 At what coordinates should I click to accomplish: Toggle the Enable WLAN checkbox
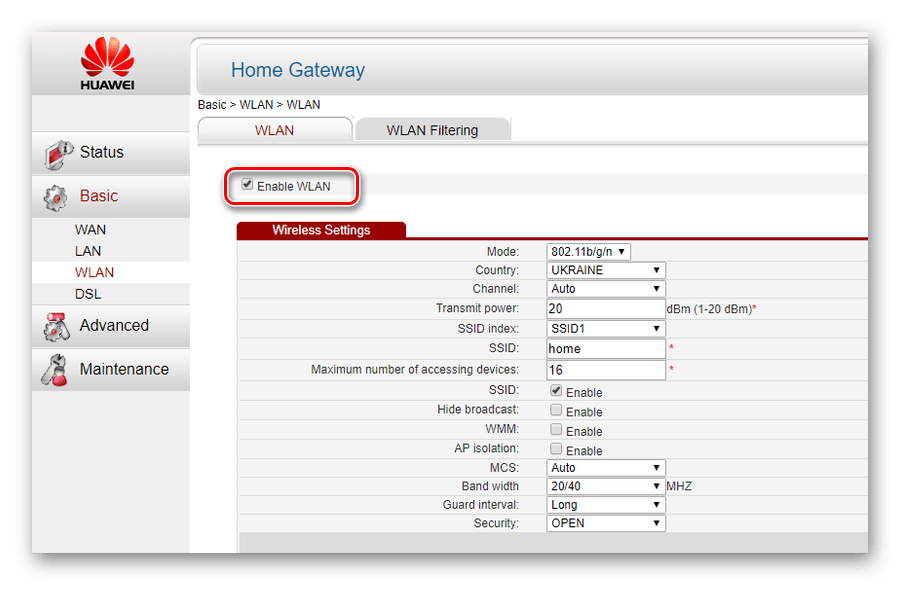pyautogui.click(x=247, y=184)
